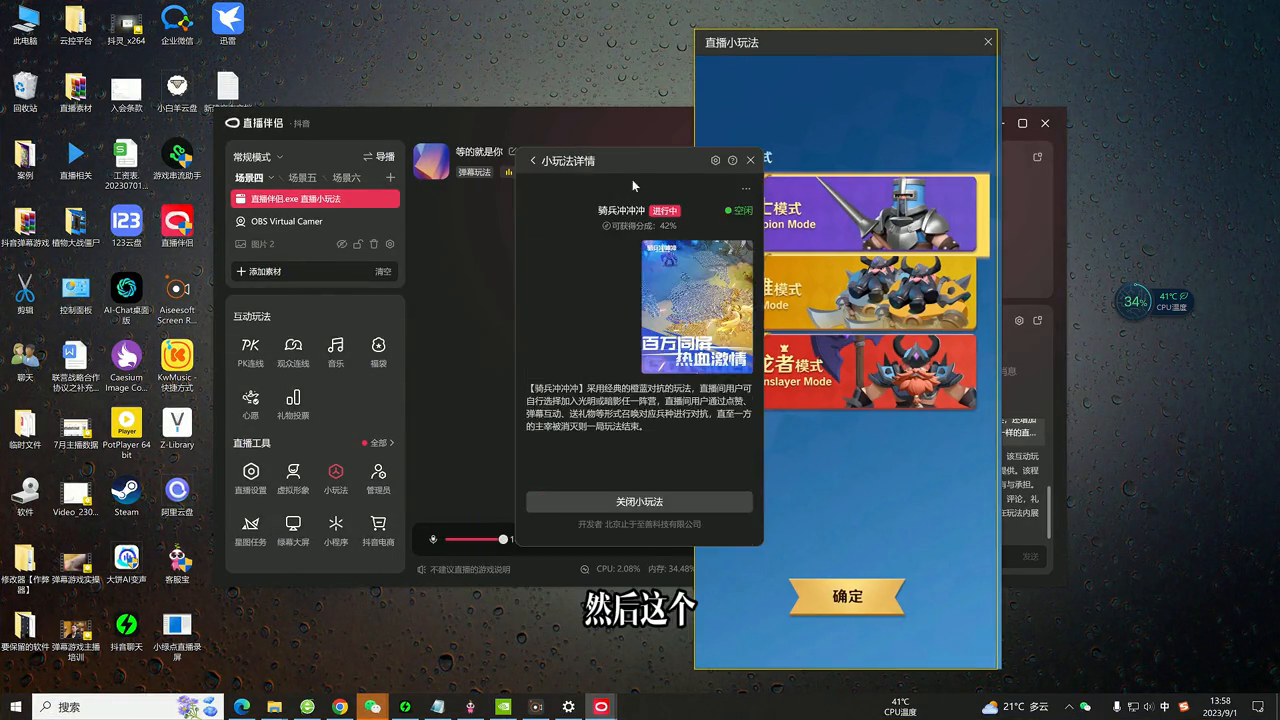Select the purple mode card with knight

click(x=869, y=213)
